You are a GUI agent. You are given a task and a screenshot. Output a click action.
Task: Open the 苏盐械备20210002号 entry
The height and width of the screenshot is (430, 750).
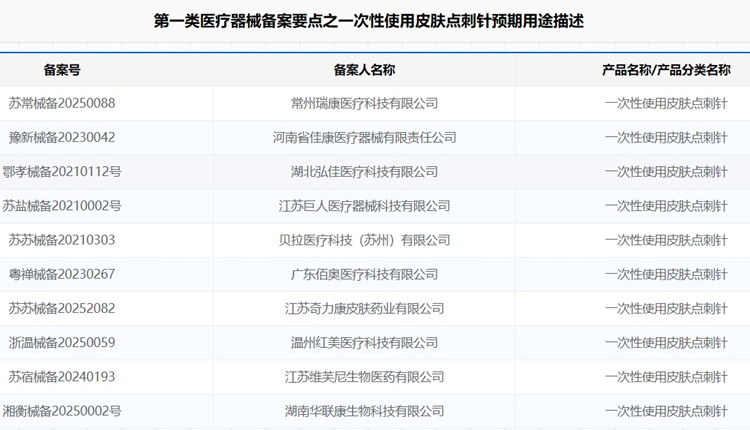[62, 206]
